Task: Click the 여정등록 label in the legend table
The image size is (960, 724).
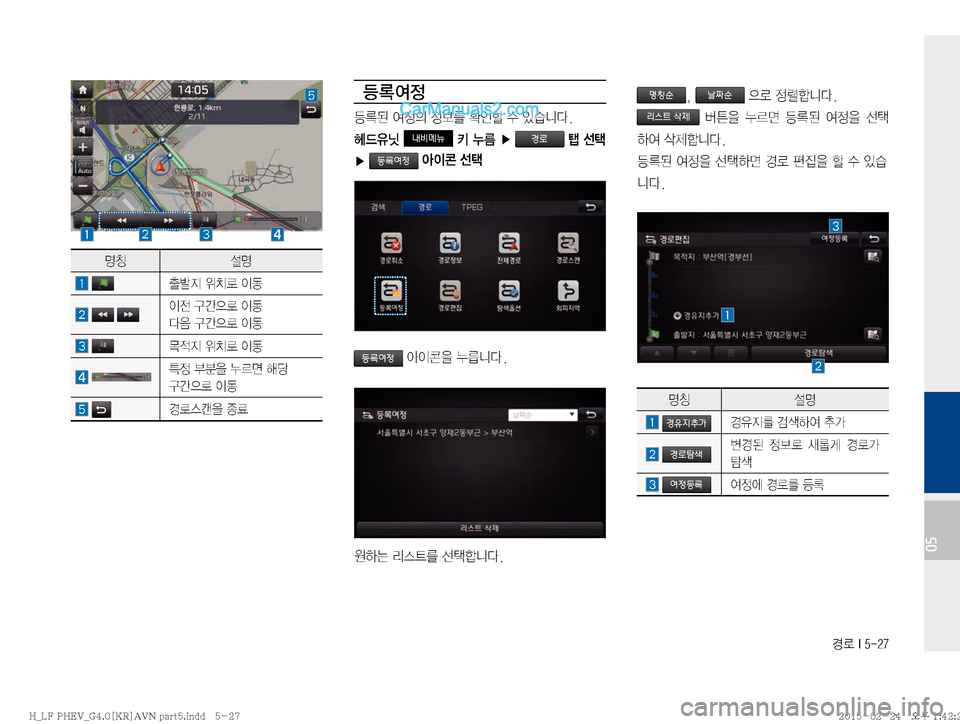Action: coord(686,485)
